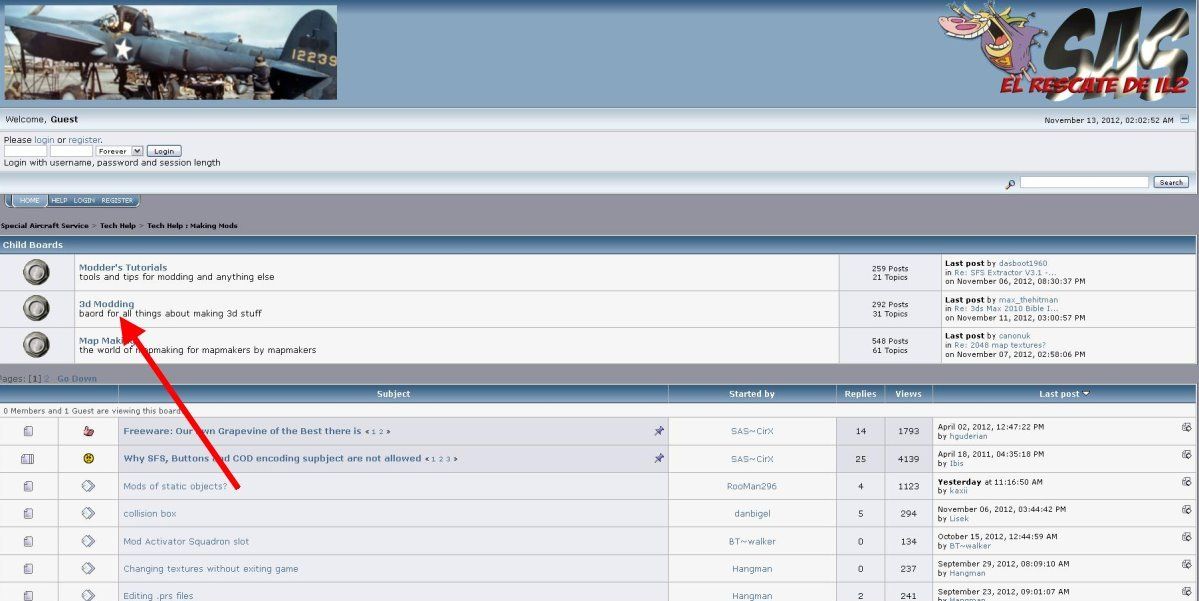
Task: Focus the forum search text field
Action: point(1084,182)
